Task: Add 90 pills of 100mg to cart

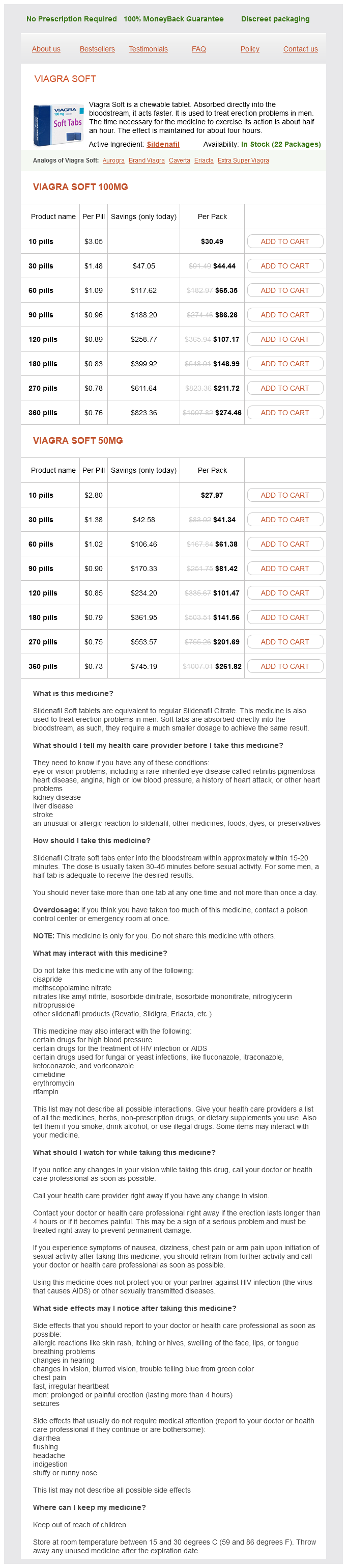Action: point(285,315)
